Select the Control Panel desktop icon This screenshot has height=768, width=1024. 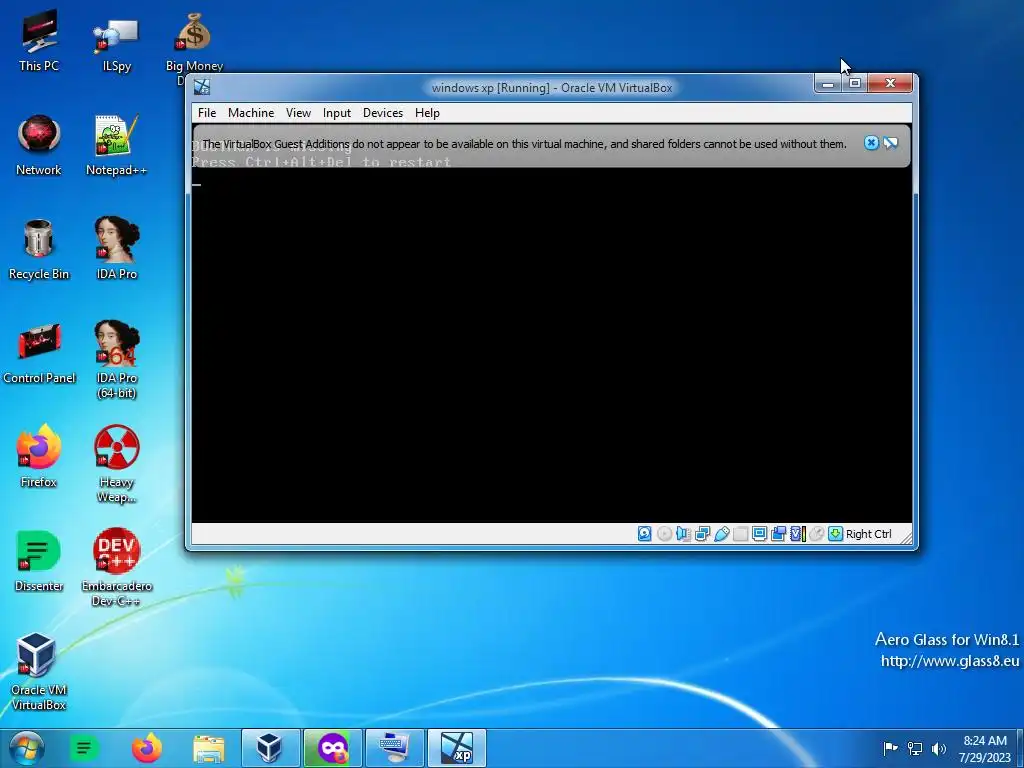point(39,353)
